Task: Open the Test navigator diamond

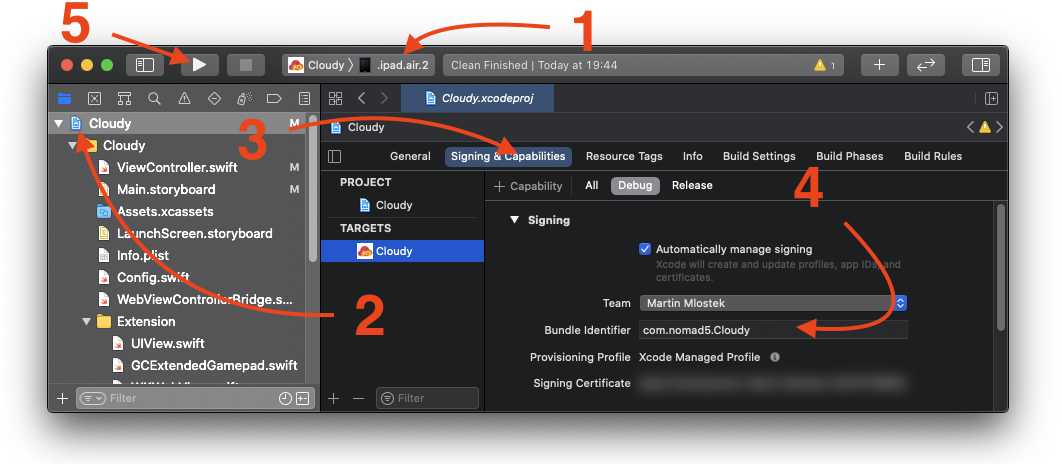Action: pos(214,99)
